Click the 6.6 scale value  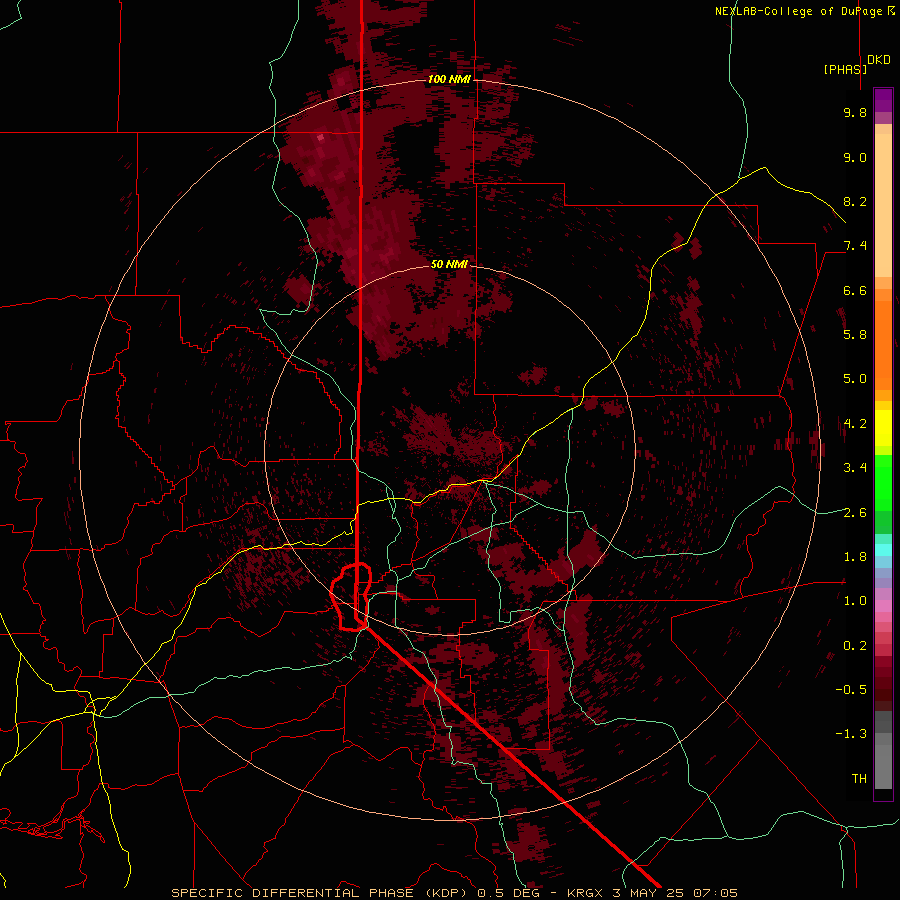[x=855, y=290]
